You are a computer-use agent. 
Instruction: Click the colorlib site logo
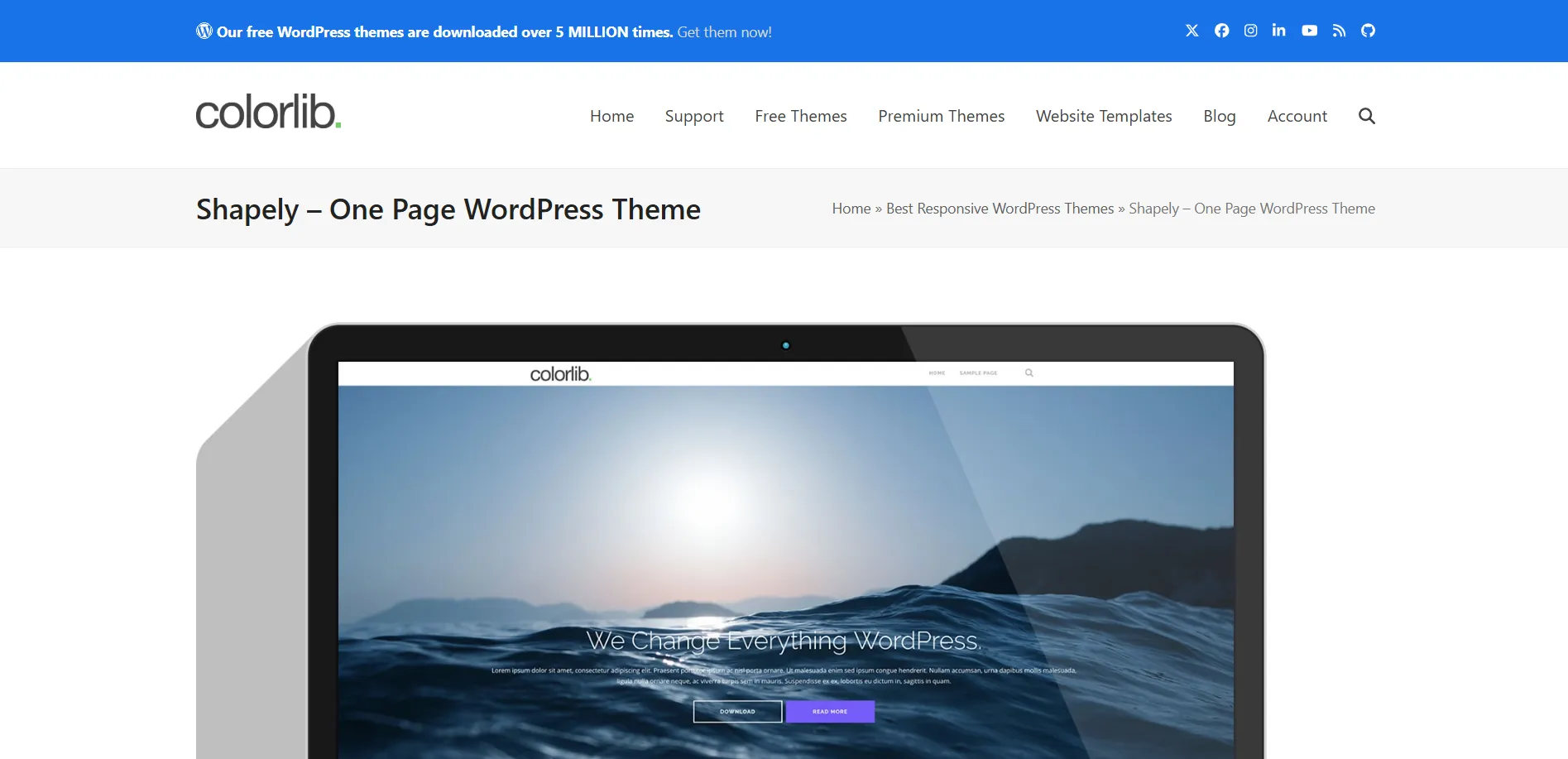(x=268, y=112)
